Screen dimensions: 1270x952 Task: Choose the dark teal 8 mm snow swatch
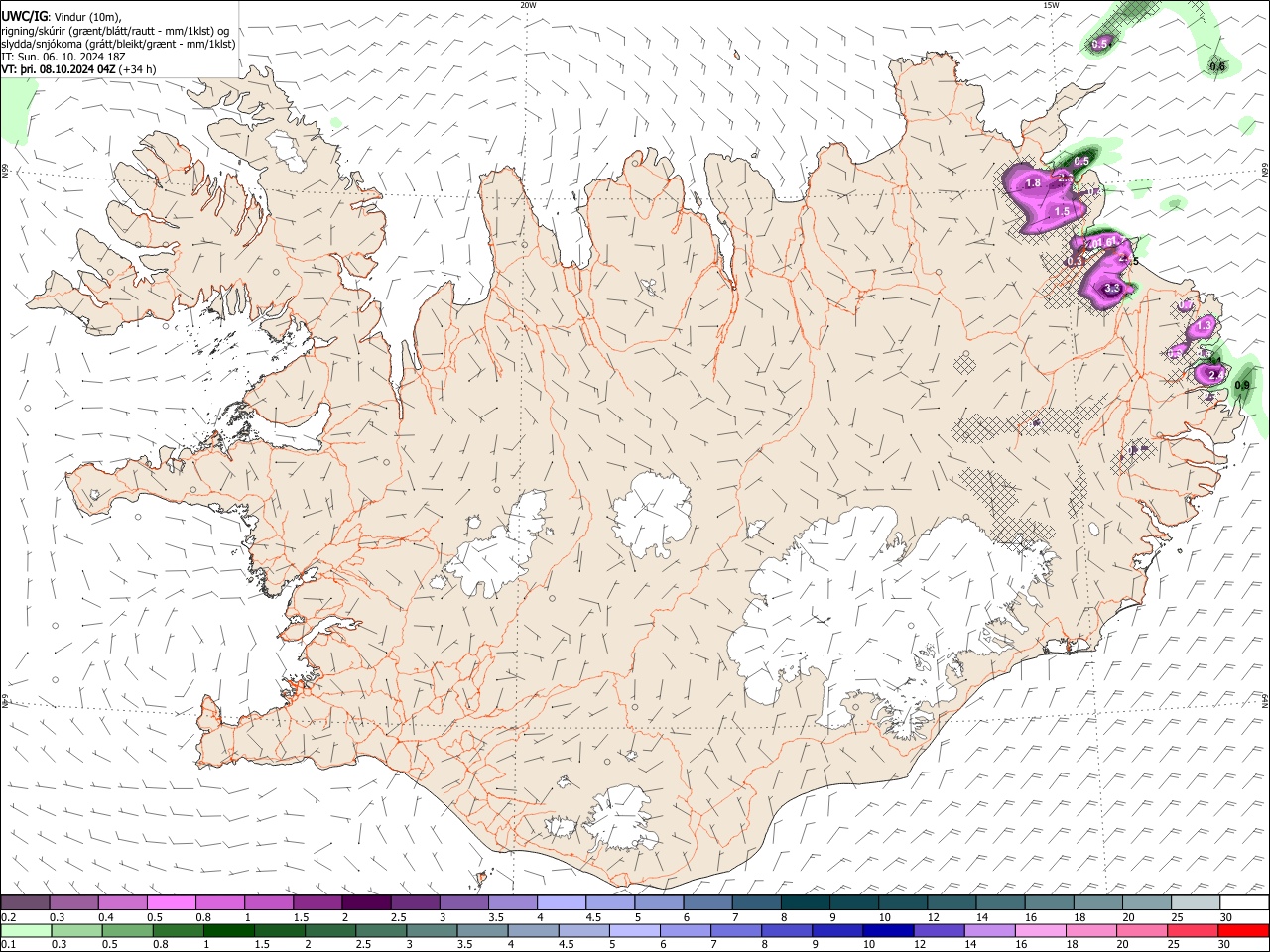tap(805, 903)
